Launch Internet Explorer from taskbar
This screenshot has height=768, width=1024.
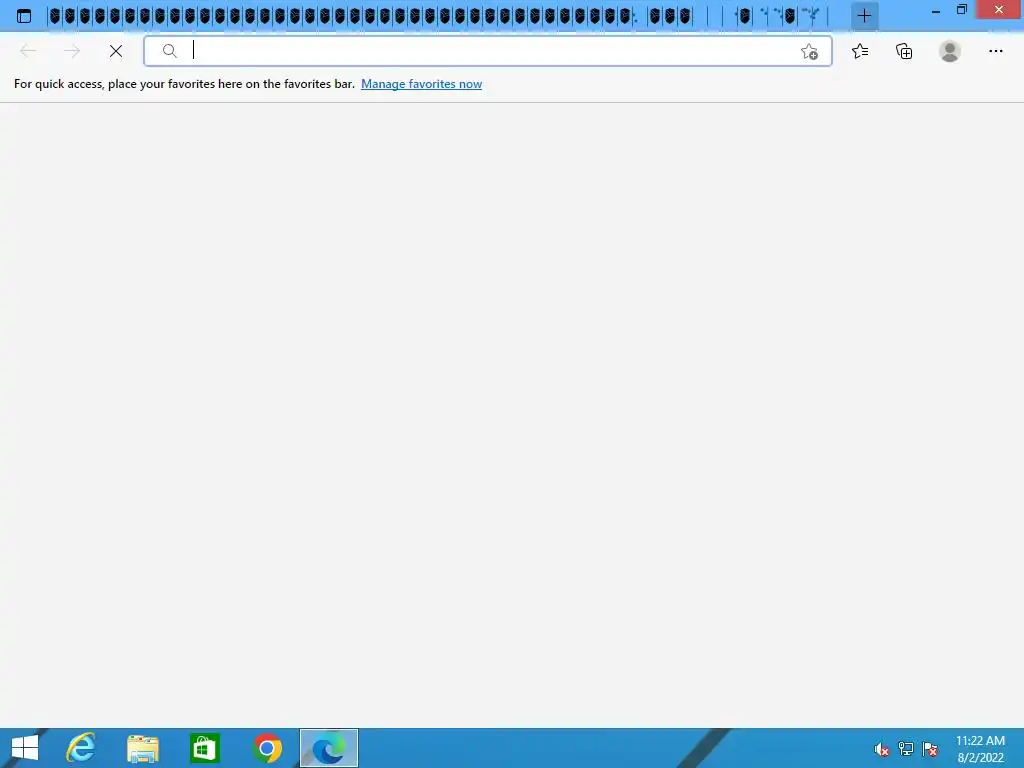coord(80,748)
